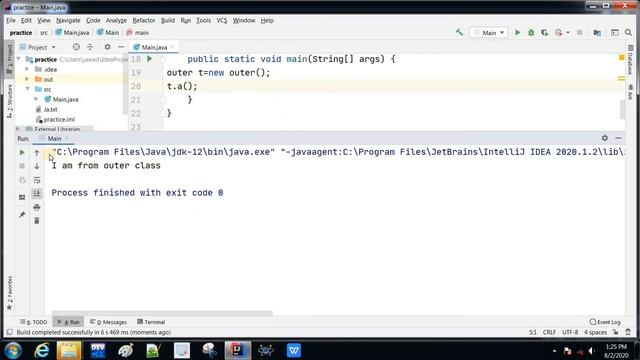The height and width of the screenshot is (360, 640).
Task: Open the VCS menu
Action: point(222,20)
